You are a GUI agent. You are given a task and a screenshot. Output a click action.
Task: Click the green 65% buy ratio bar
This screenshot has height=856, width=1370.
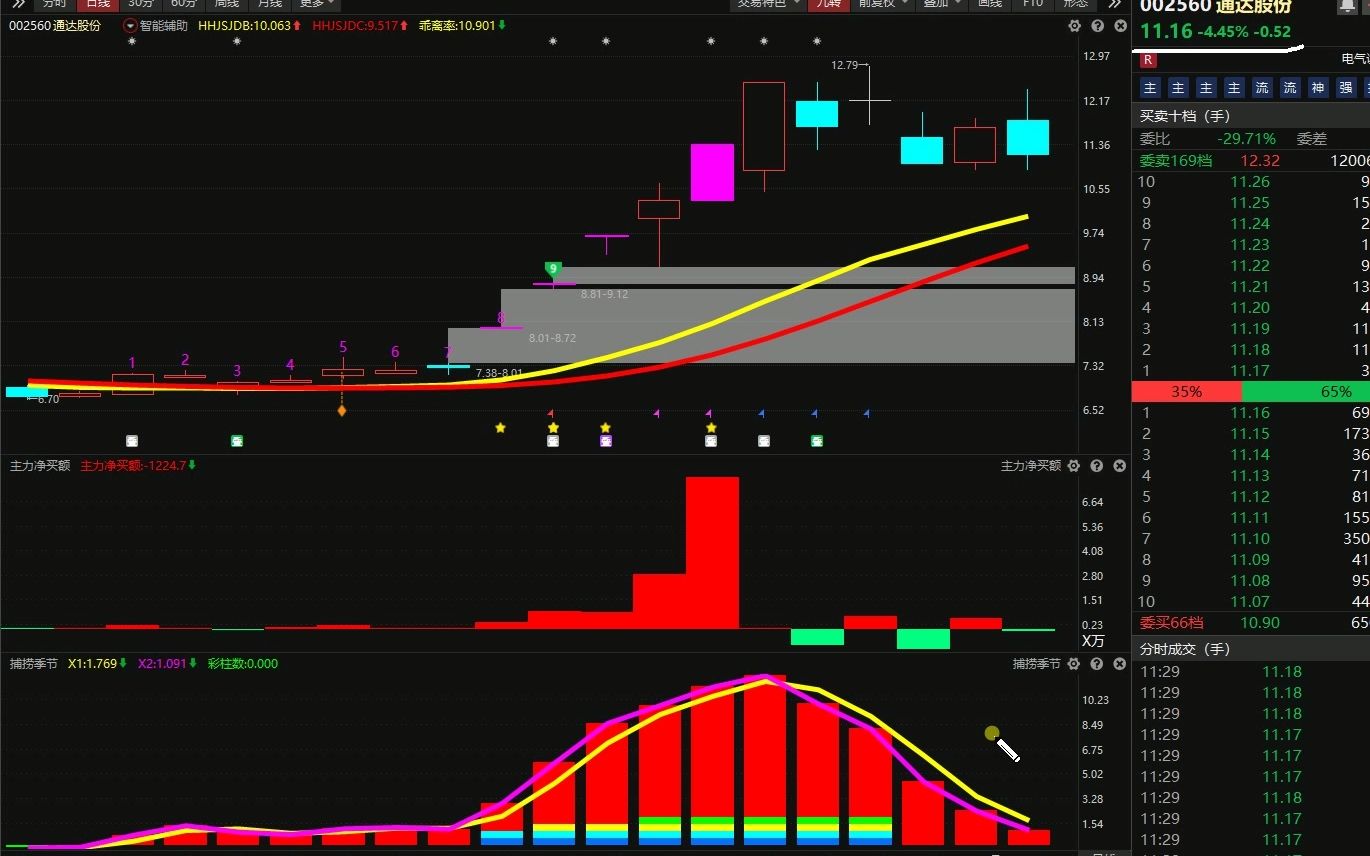click(x=1306, y=392)
